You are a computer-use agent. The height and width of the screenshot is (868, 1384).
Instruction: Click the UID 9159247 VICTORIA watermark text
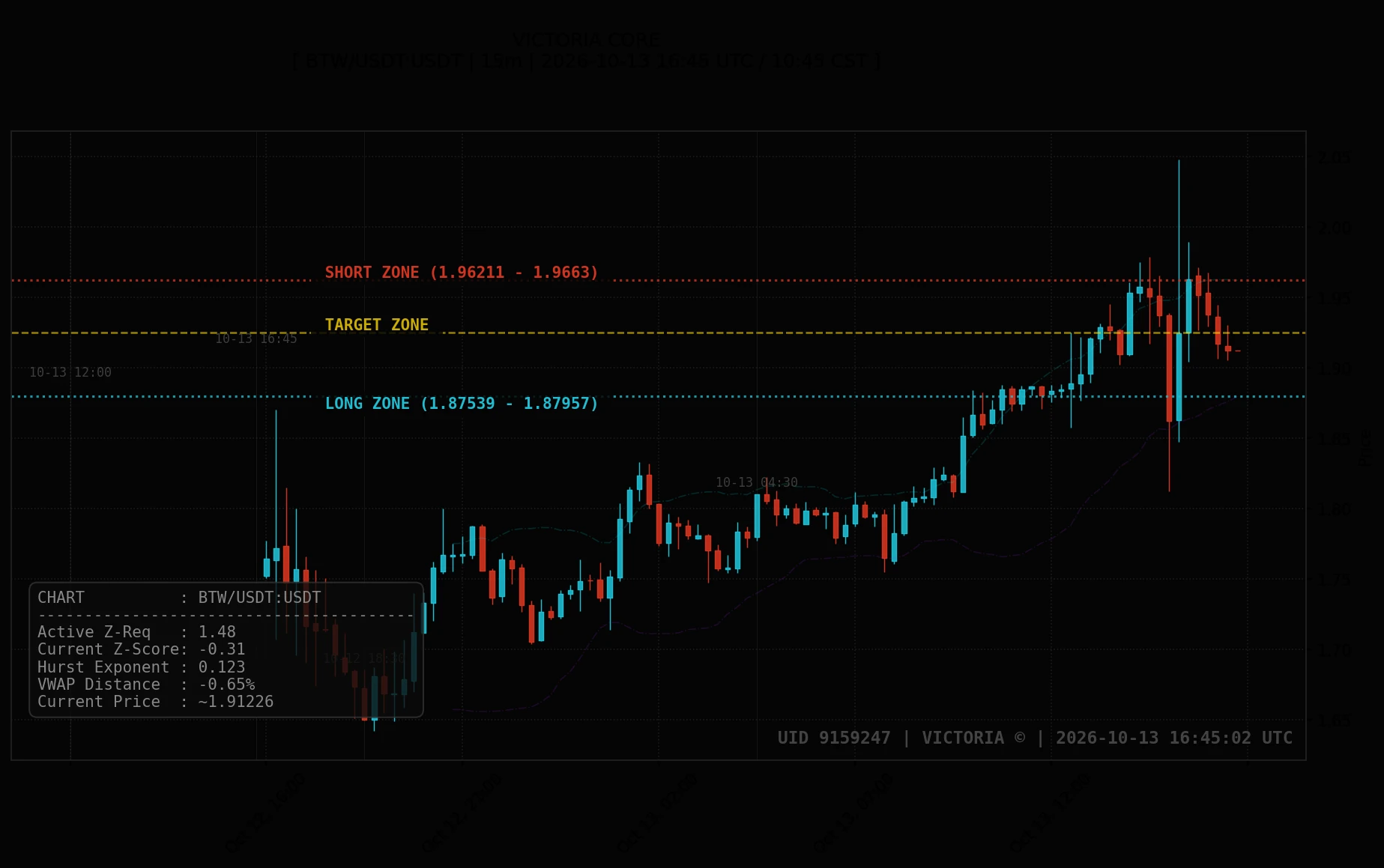(1035, 738)
